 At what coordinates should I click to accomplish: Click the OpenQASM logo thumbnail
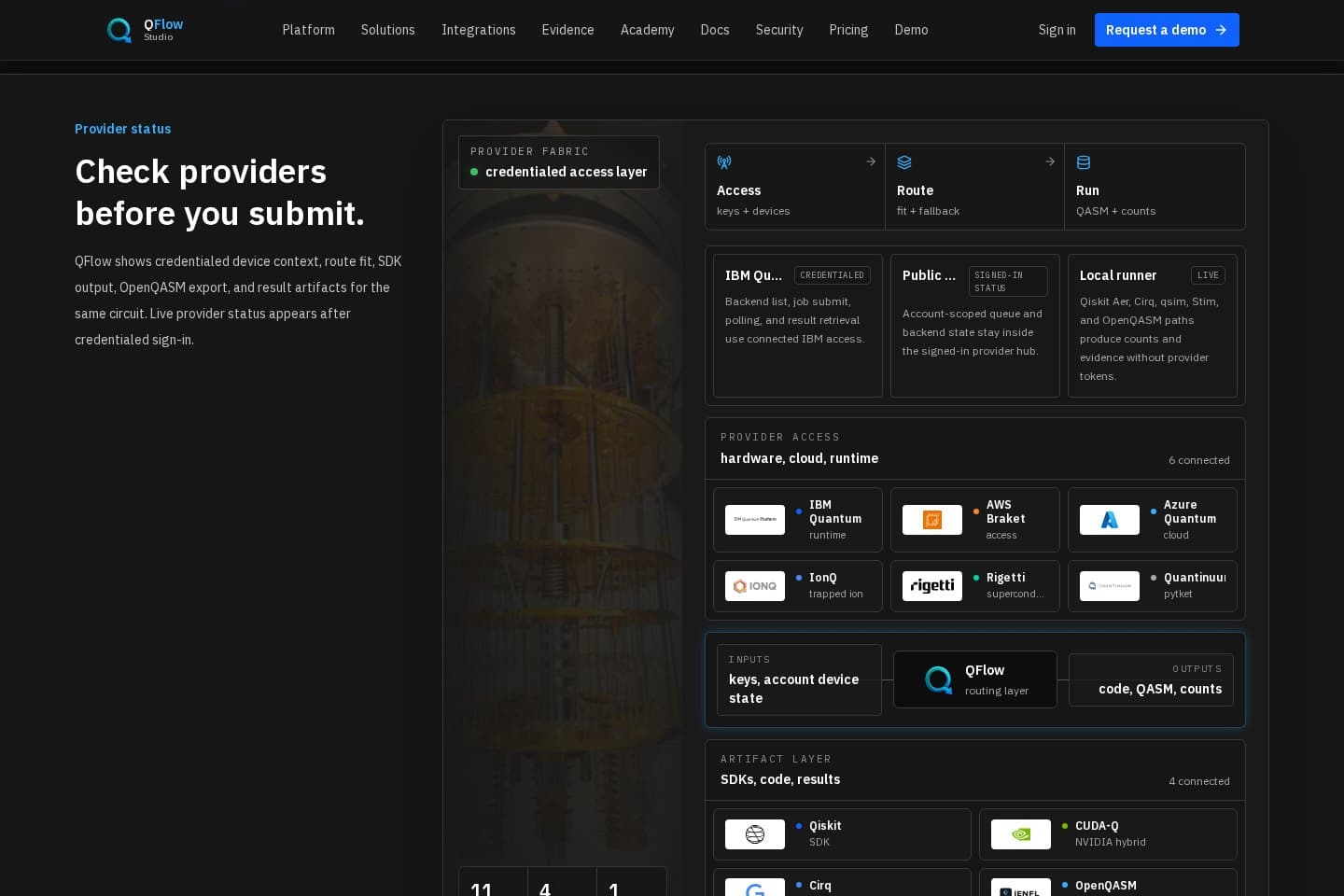point(1021,888)
